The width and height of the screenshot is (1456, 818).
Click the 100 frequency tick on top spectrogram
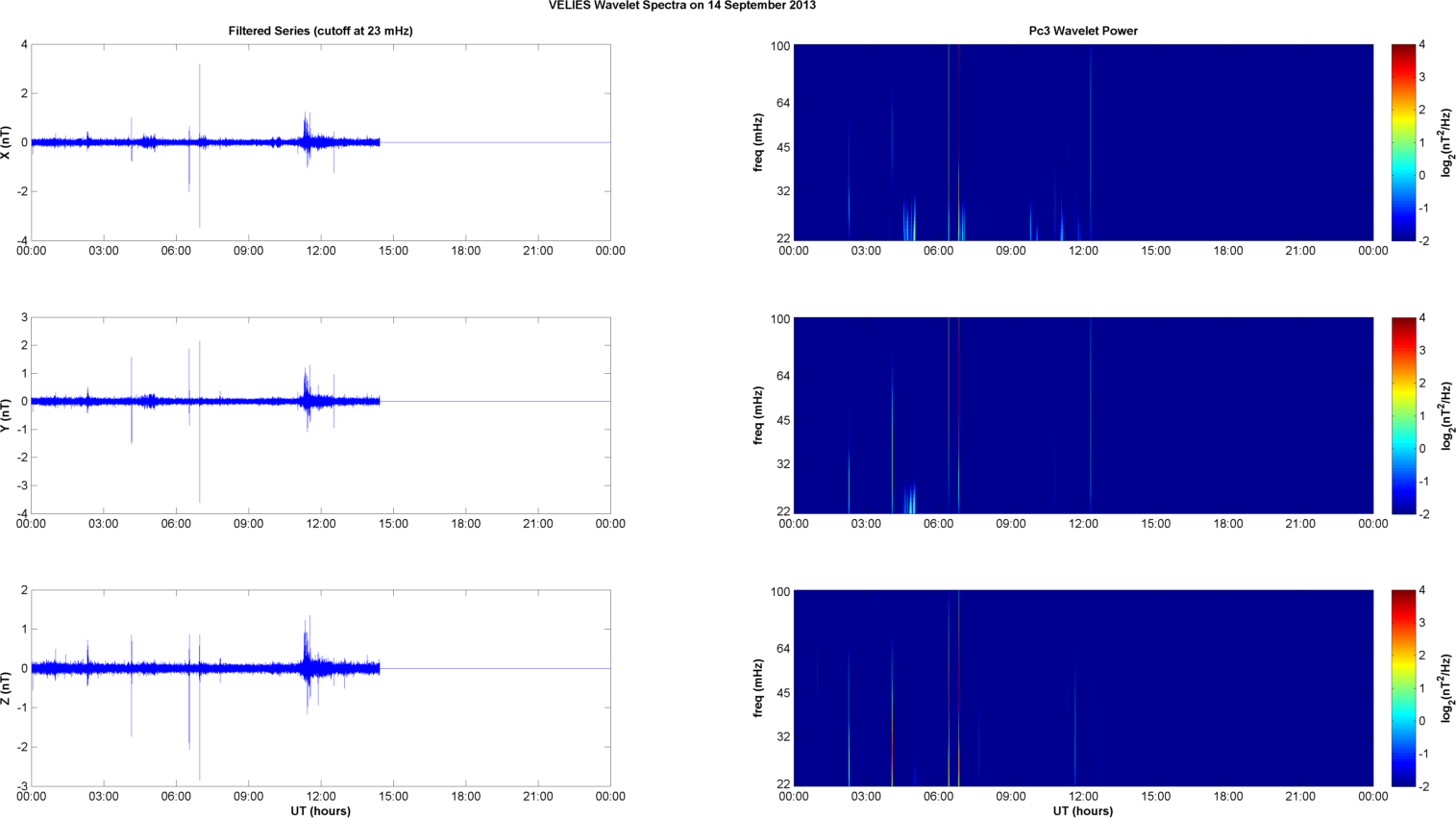[779, 46]
